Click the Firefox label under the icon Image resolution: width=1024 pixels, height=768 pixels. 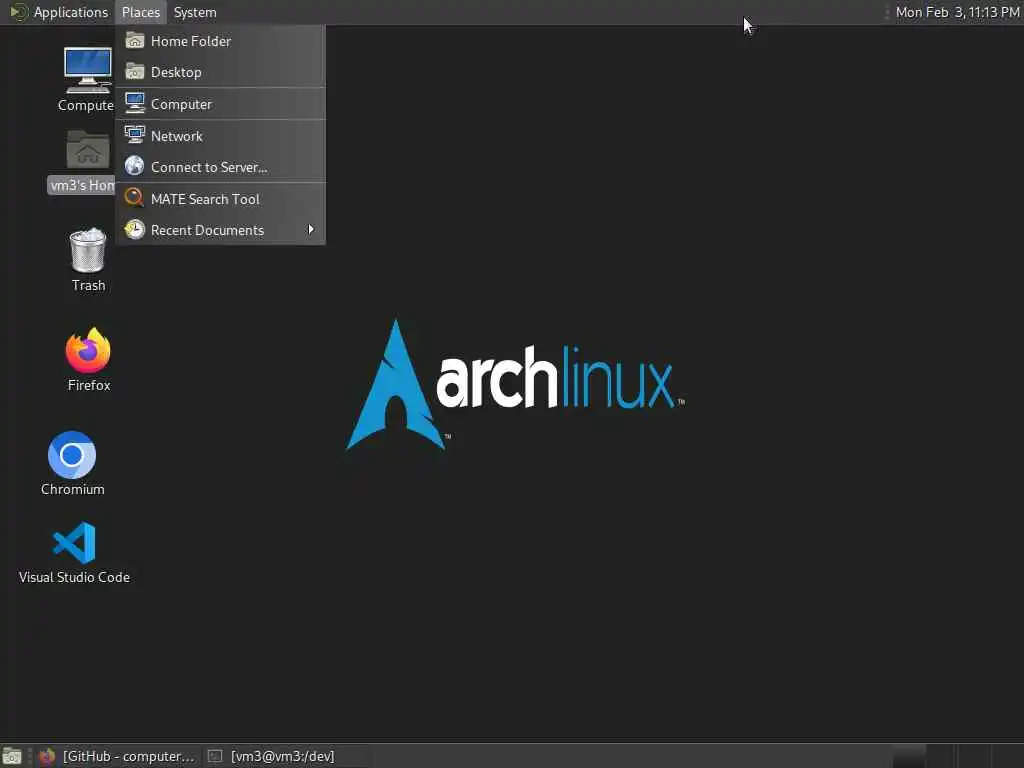pos(89,385)
